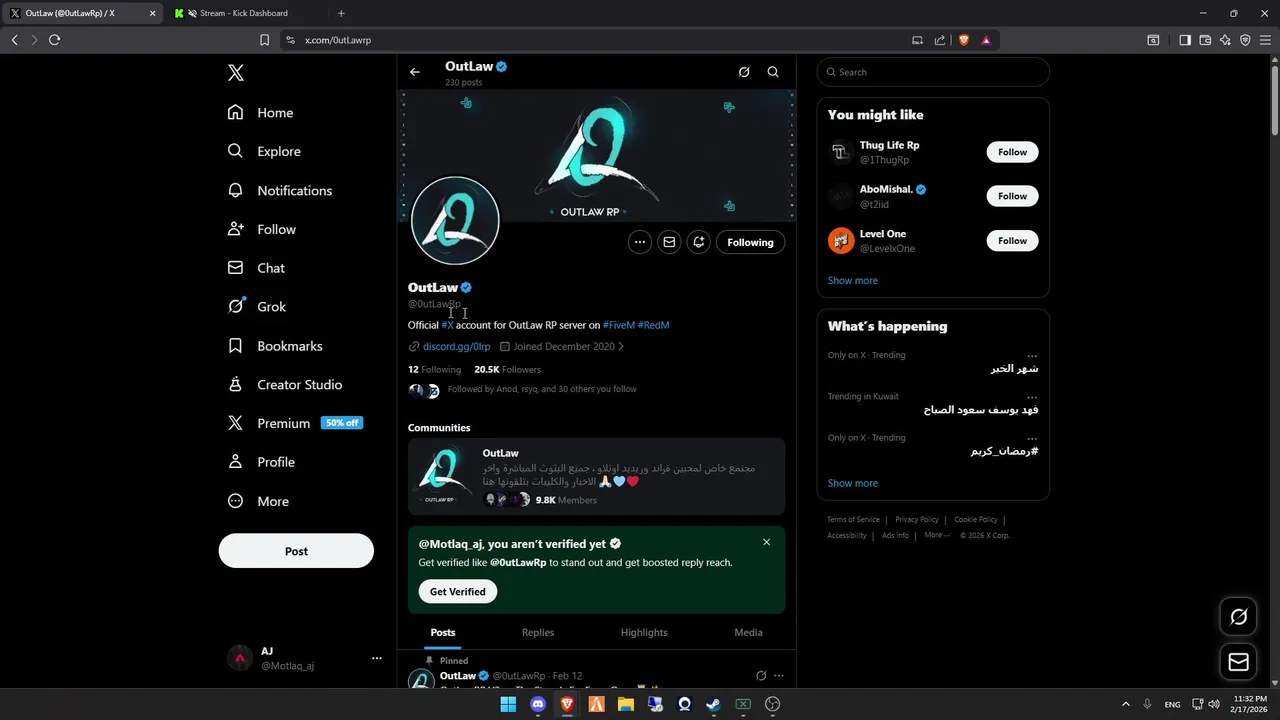
Task: Follow Level One
Action: pyautogui.click(x=1012, y=241)
